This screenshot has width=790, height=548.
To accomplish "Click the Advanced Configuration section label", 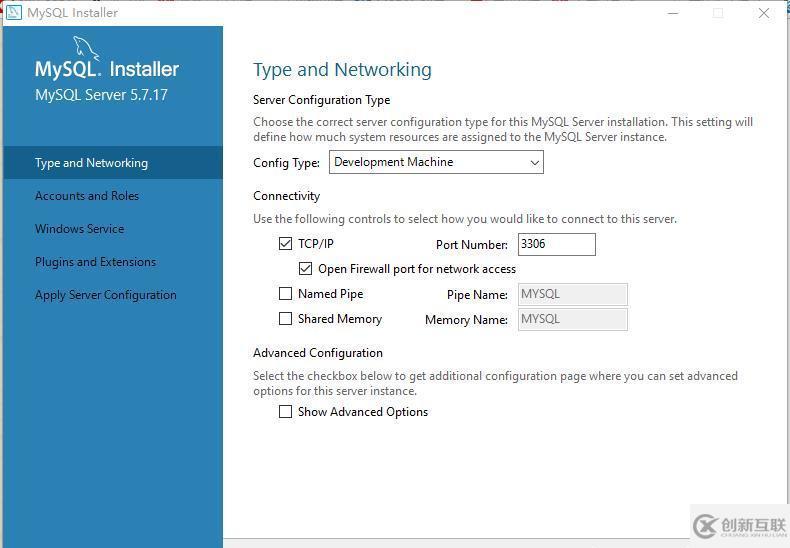I will (318, 353).
